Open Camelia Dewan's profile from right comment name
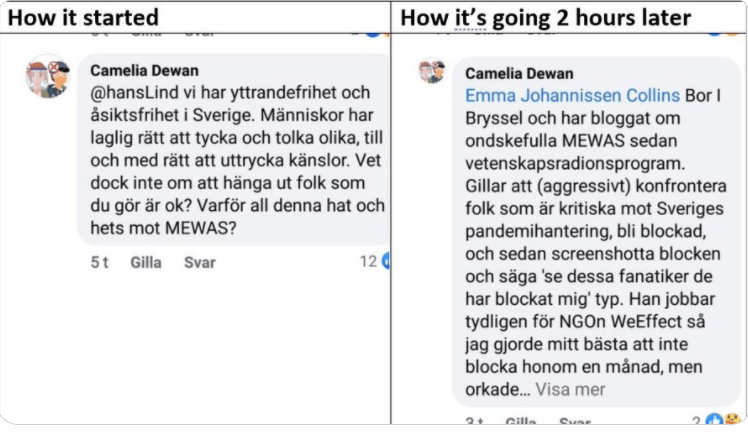 (x=519, y=73)
